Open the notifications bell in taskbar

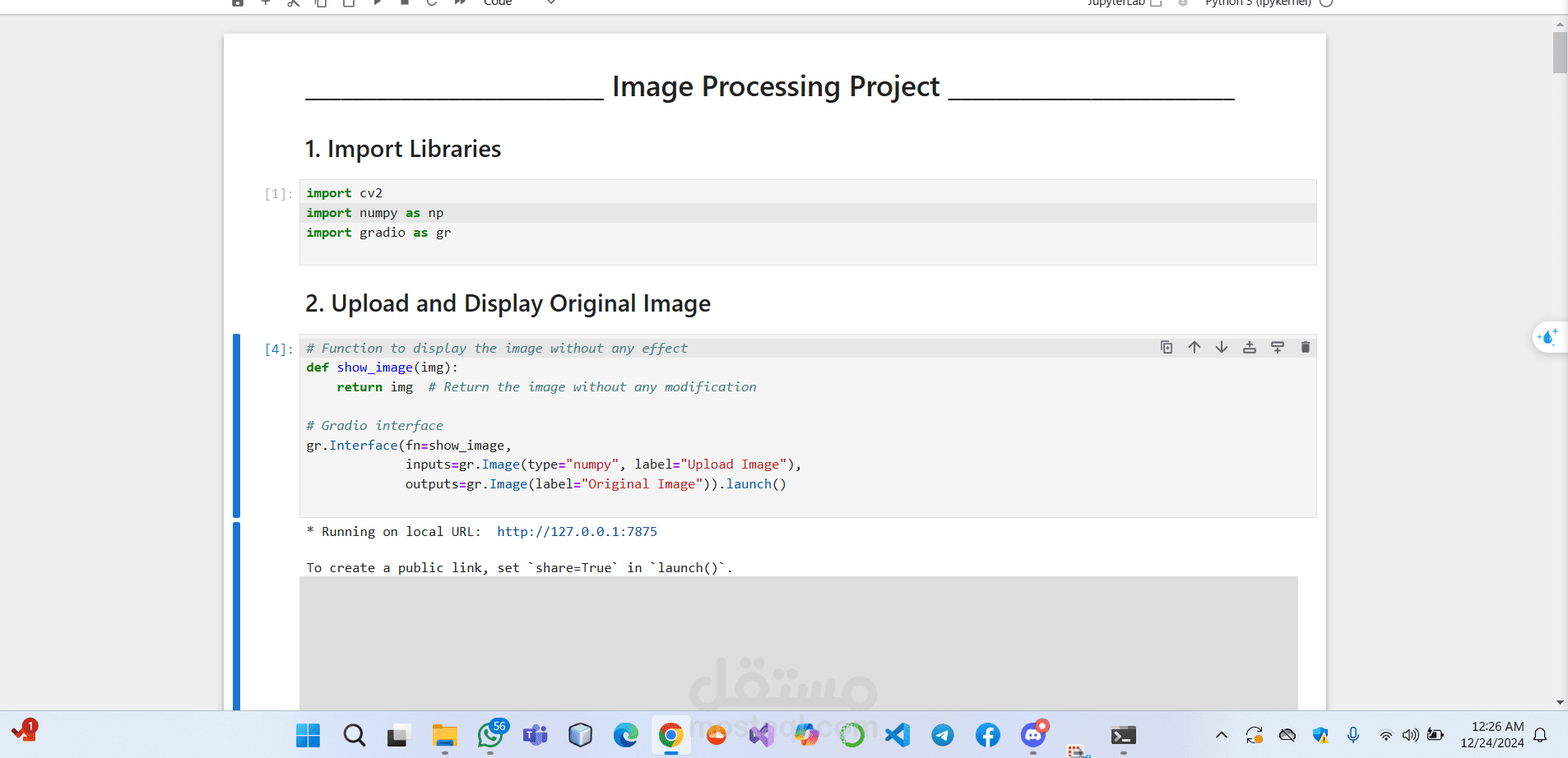1541,735
